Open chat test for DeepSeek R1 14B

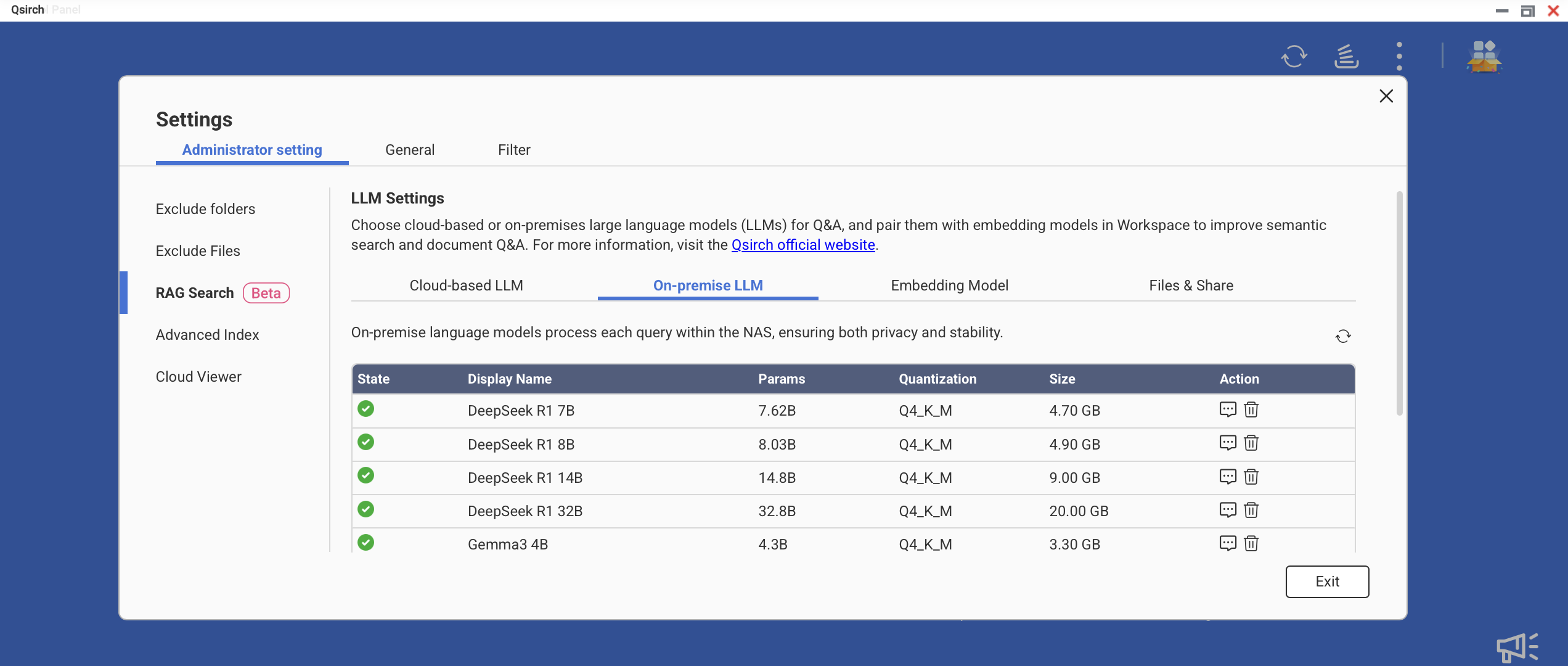pyautogui.click(x=1228, y=477)
